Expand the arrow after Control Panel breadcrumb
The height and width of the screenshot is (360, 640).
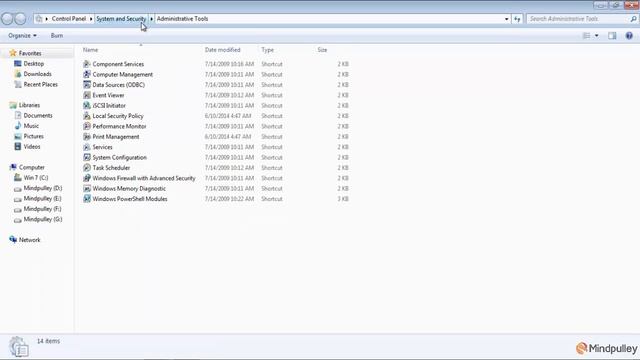[x=91, y=19]
